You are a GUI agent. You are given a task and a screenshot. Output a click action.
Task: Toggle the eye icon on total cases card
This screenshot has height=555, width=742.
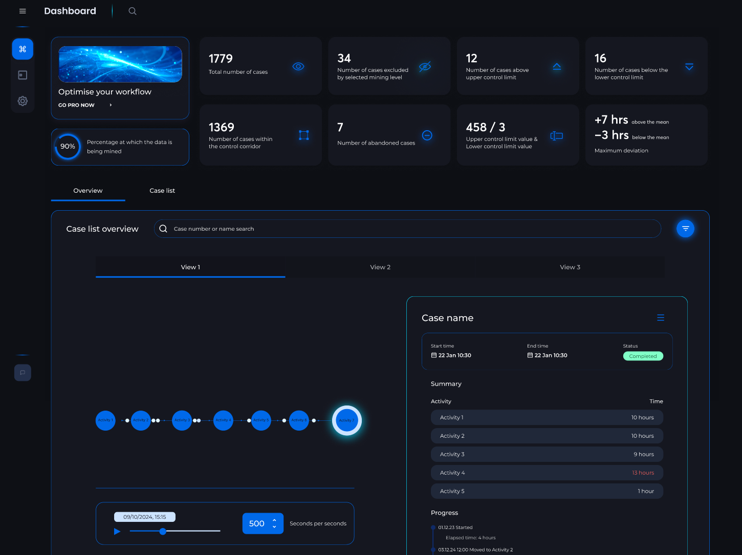(298, 66)
